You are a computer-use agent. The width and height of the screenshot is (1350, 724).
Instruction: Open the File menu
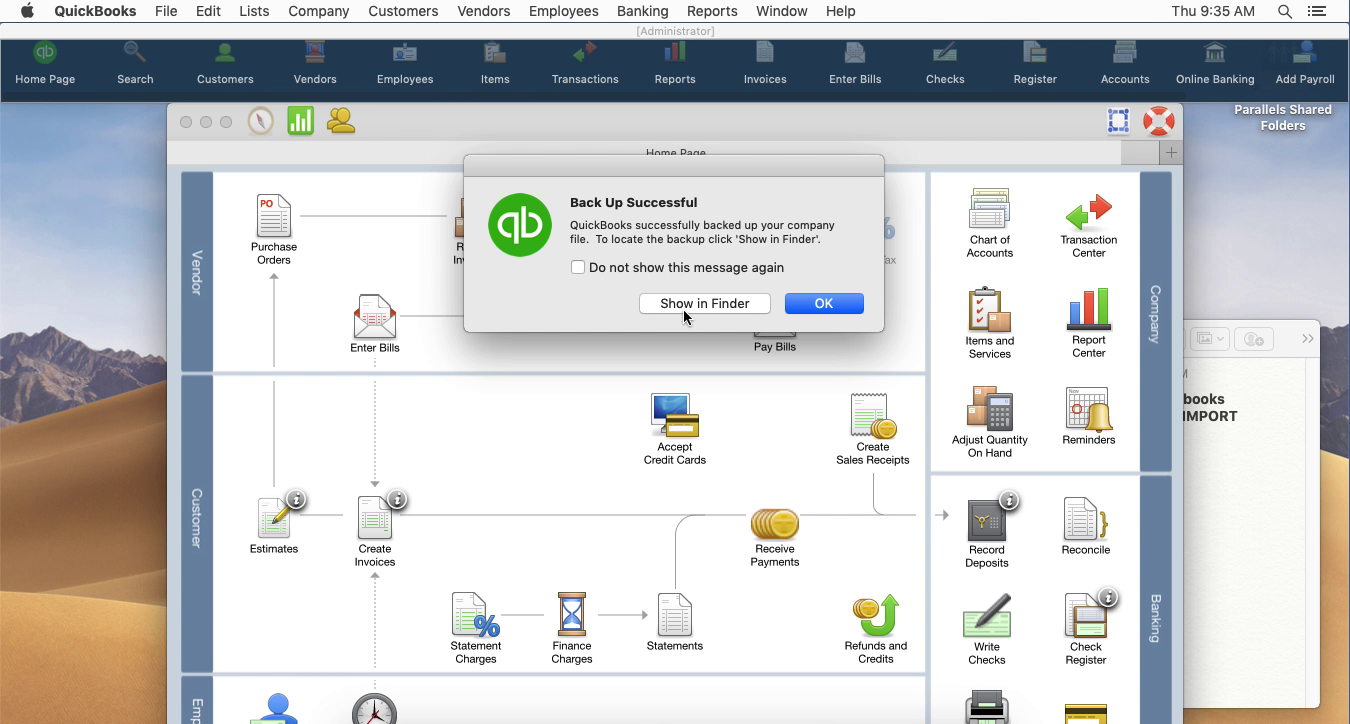pyautogui.click(x=166, y=11)
